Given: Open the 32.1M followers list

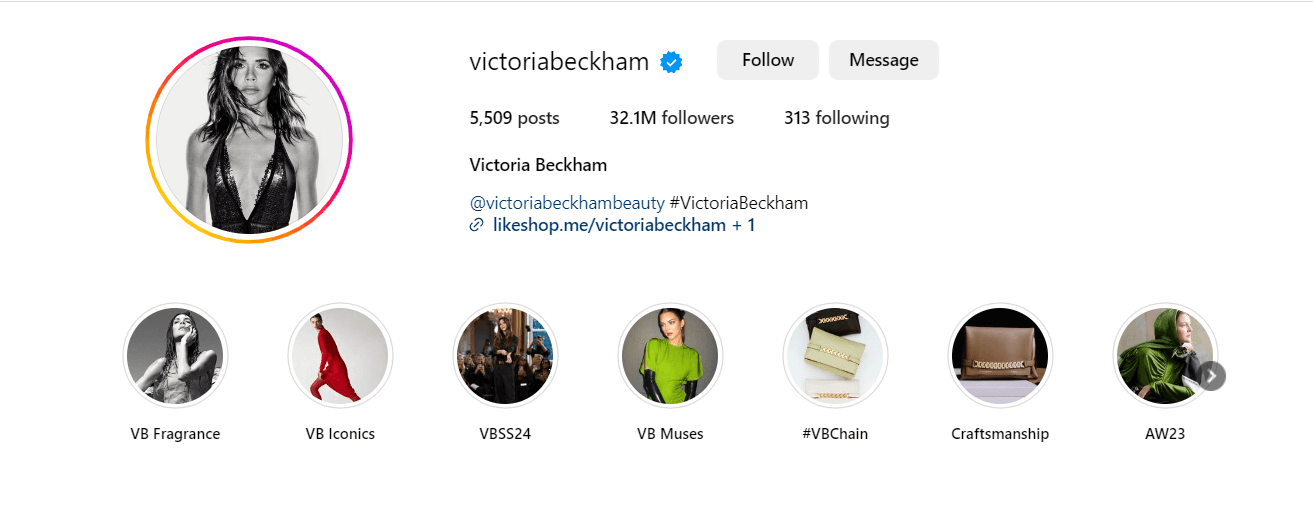Looking at the screenshot, I should click(672, 118).
